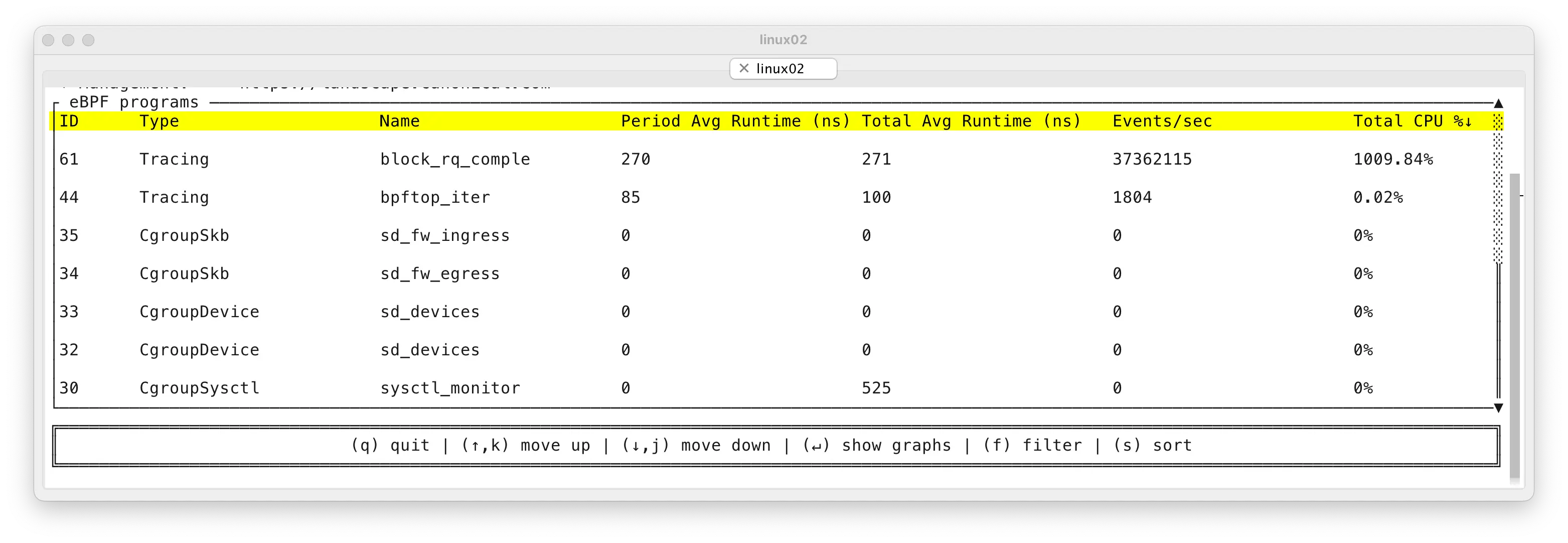Click ID 61 cell
Screen dimensions: 1568x543
[x=69, y=160]
